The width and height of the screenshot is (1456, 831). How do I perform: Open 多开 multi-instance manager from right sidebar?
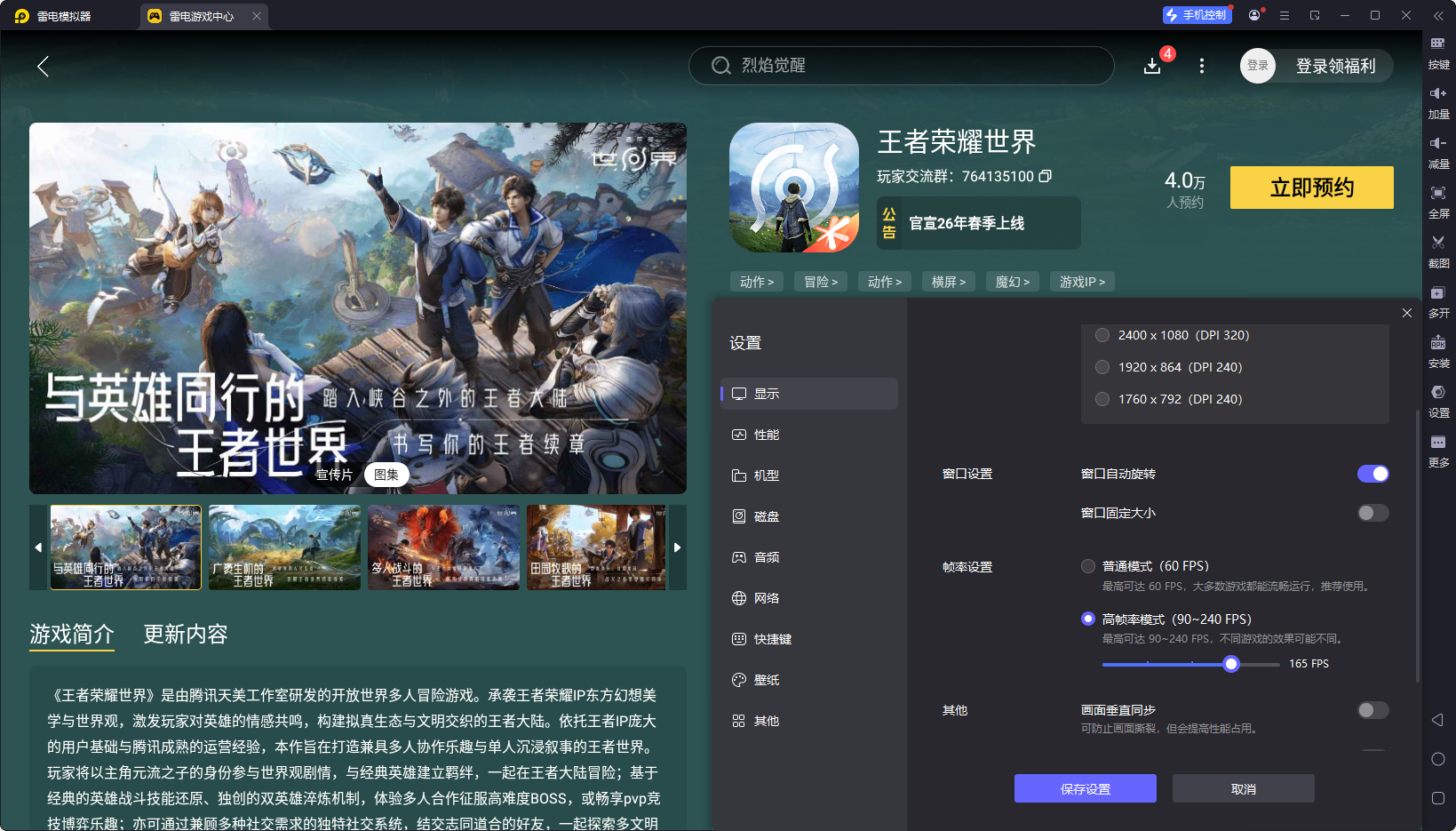(x=1440, y=301)
